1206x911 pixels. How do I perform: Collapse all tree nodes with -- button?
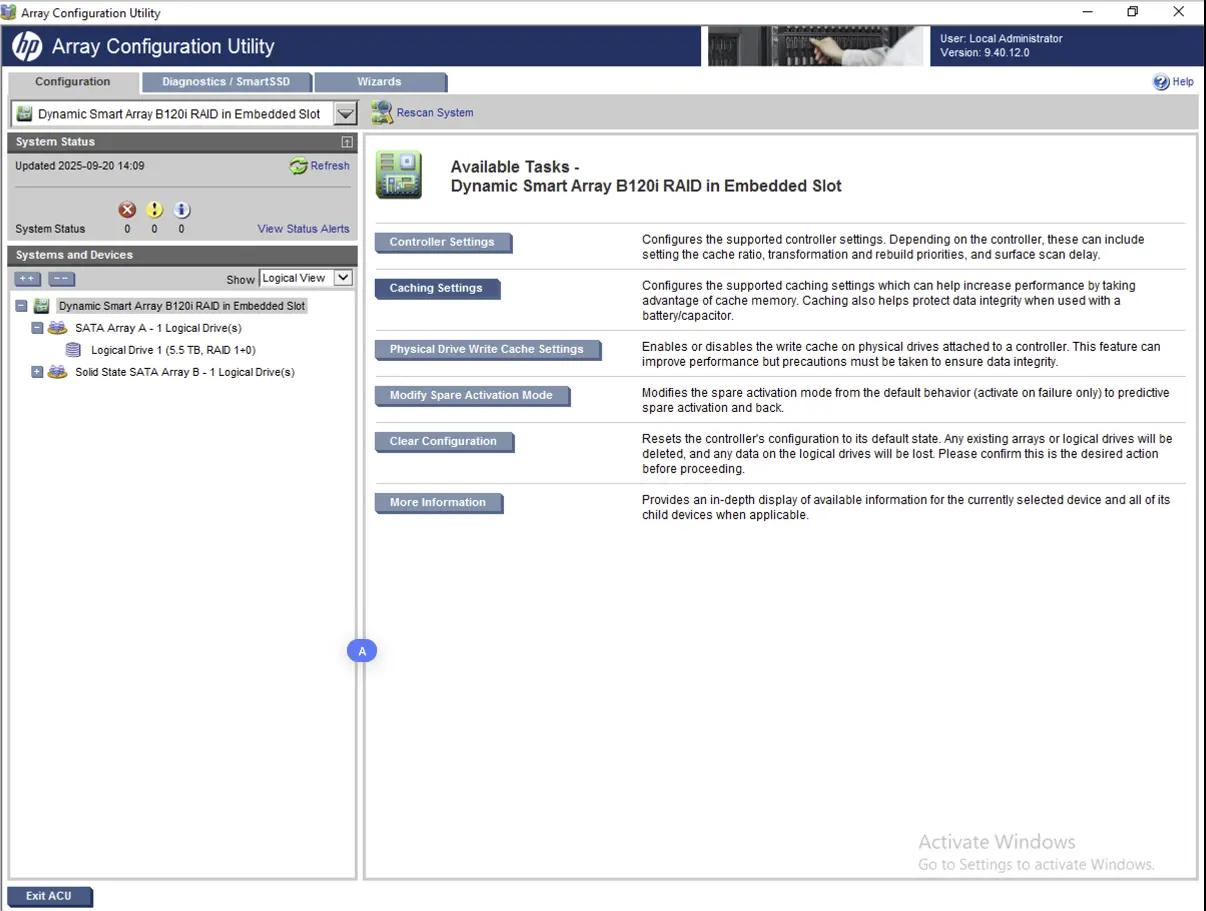[61, 280]
